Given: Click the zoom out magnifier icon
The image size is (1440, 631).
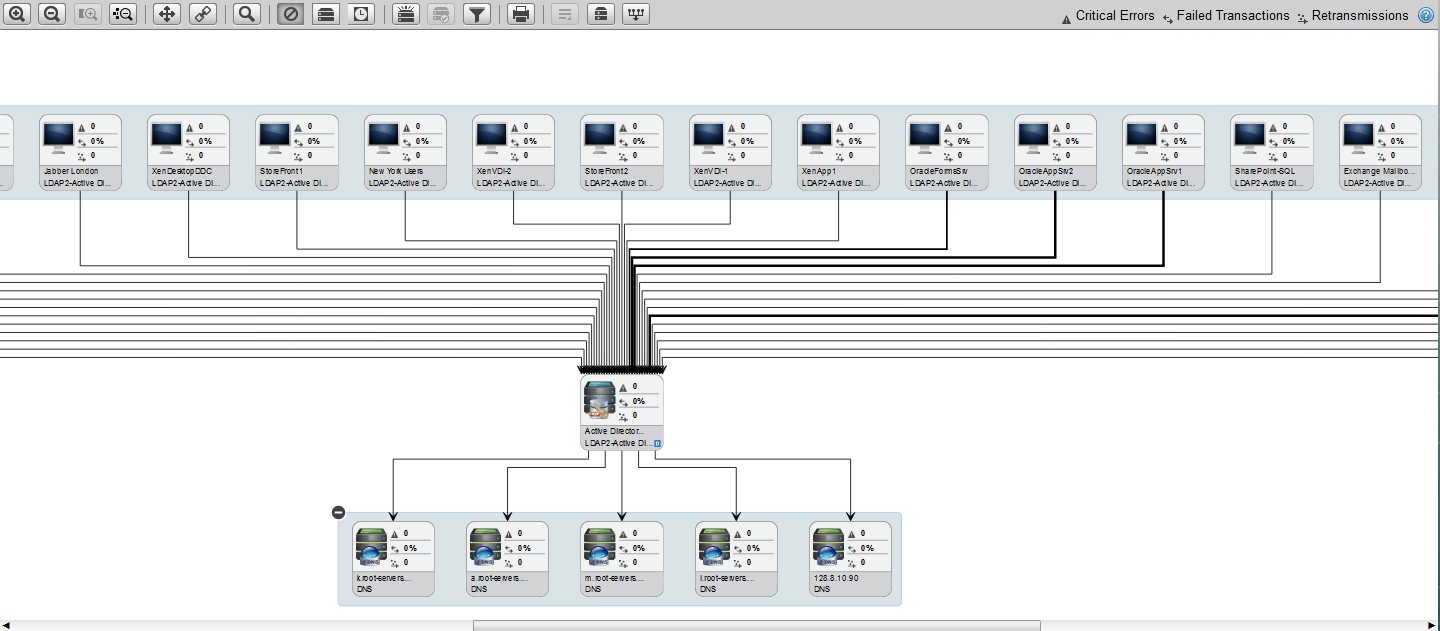Looking at the screenshot, I should tap(52, 14).
